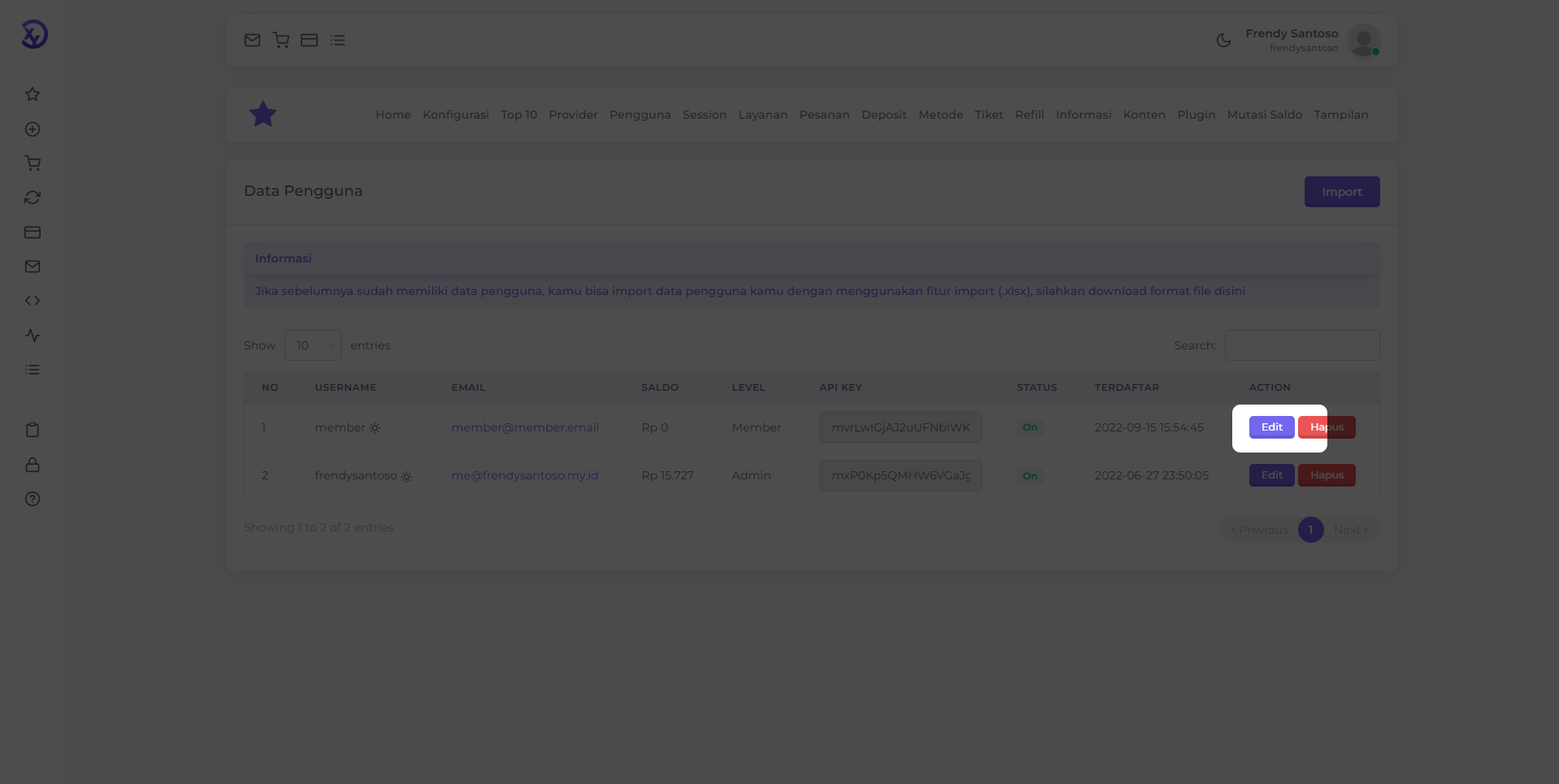Focus the Search input field
The image size is (1559, 784).
tap(1302, 345)
